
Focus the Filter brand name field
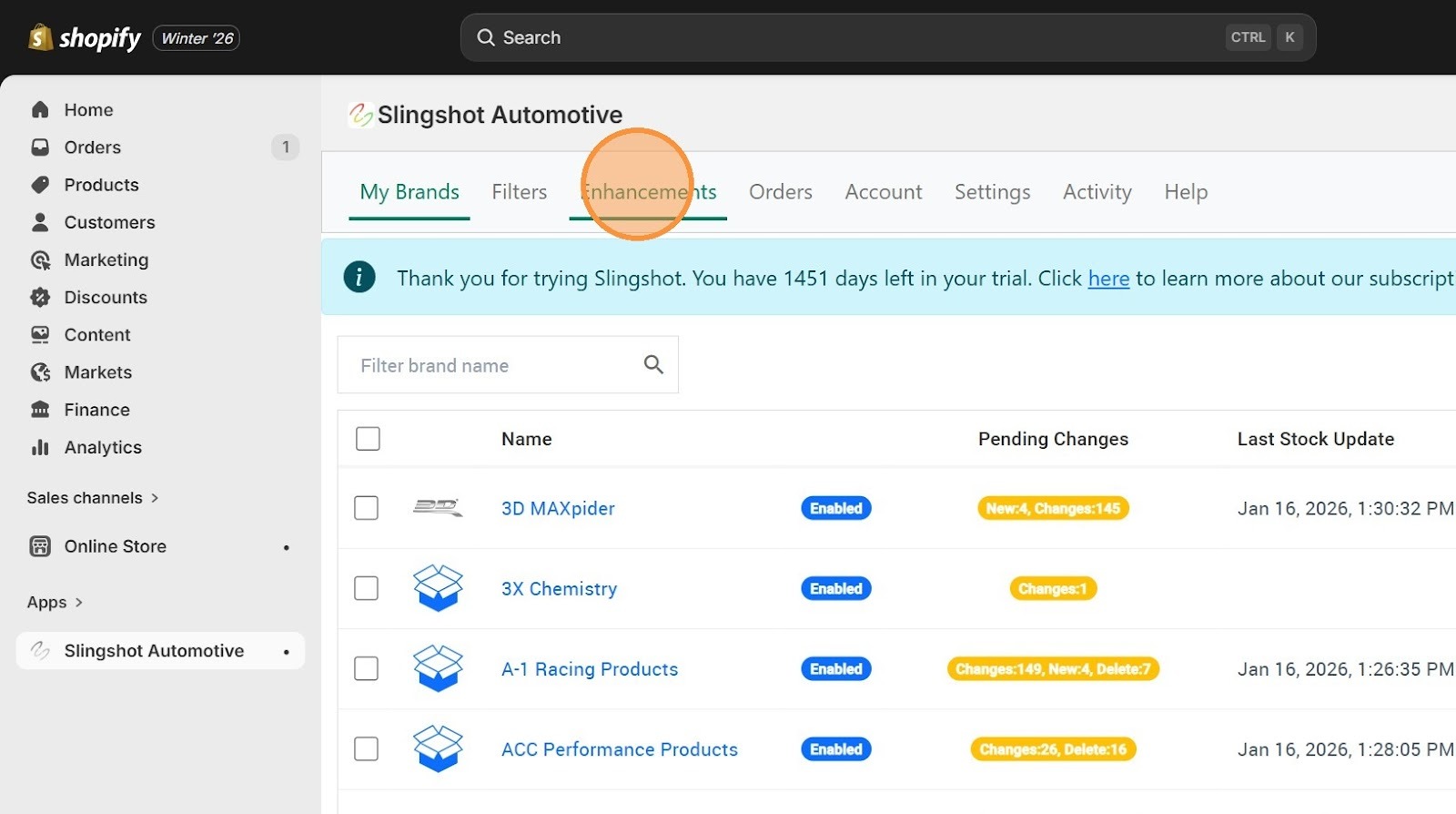tap(491, 365)
